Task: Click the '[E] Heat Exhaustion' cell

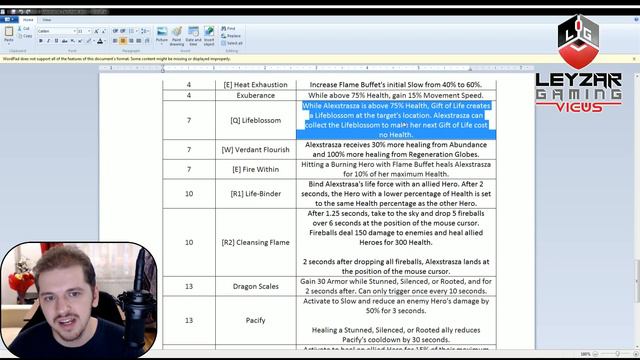Action: 256,85
